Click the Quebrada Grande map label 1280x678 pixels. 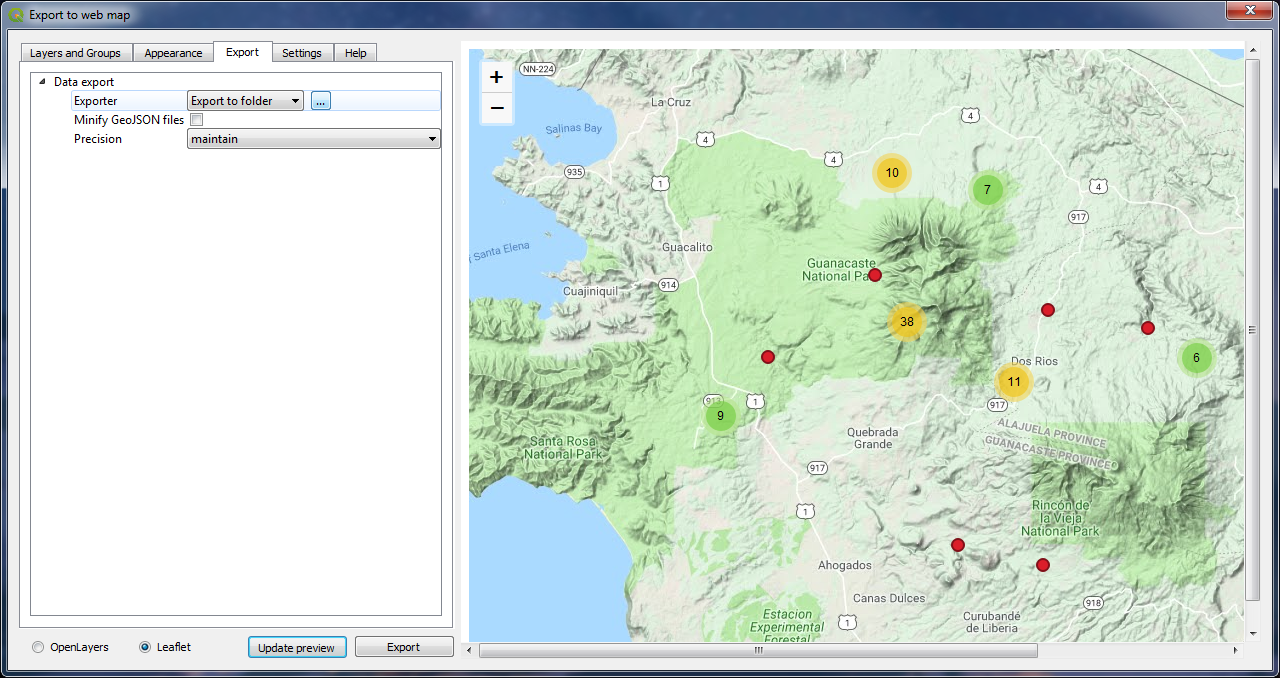coord(872,438)
